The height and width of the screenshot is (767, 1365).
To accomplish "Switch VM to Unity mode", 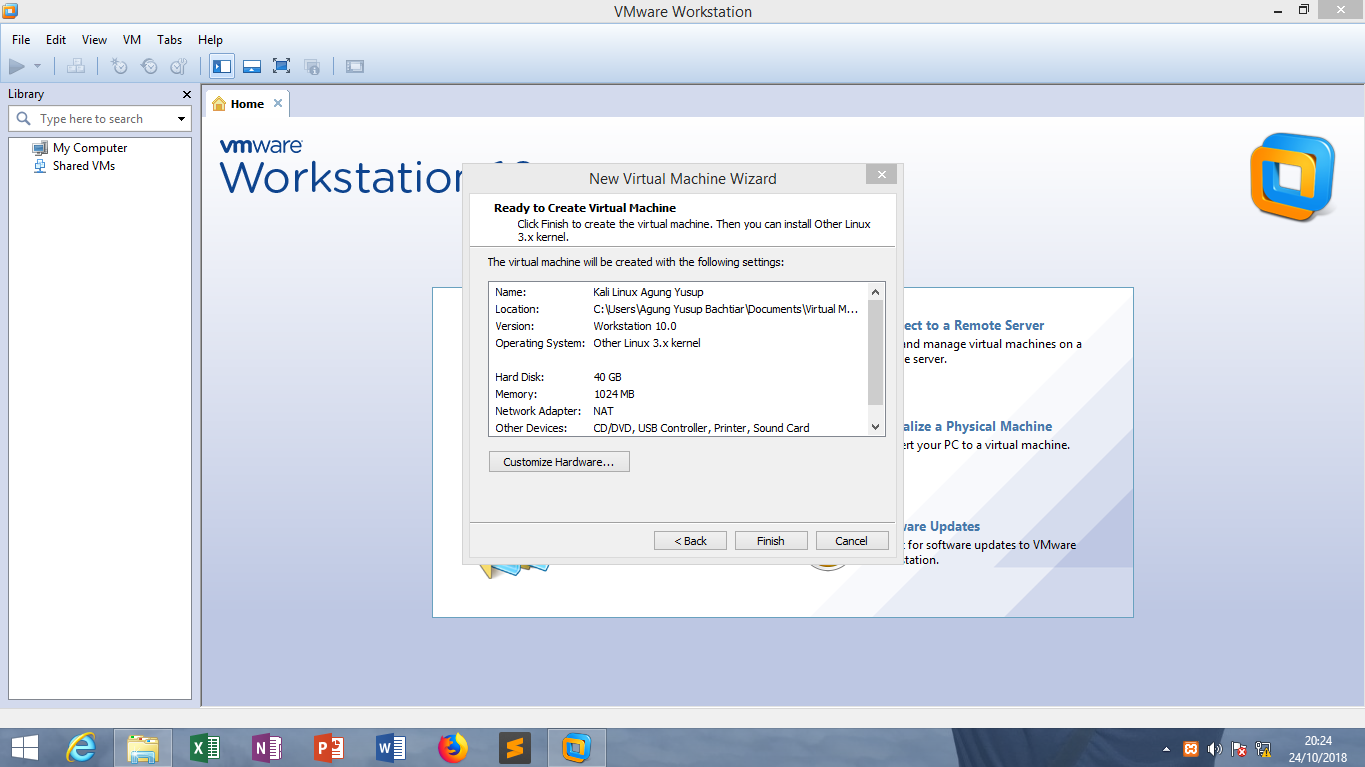I will coord(311,66).
